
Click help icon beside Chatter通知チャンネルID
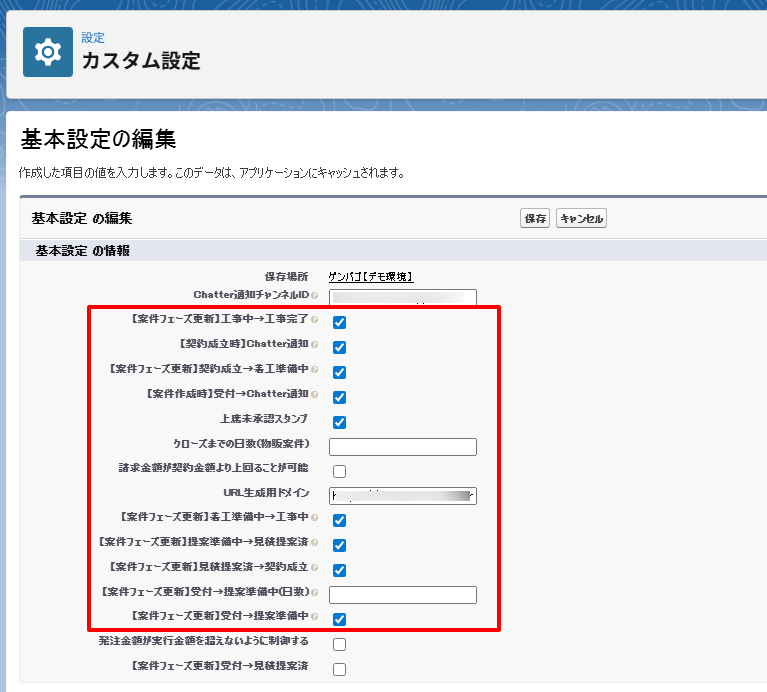[x=315, y=296]
